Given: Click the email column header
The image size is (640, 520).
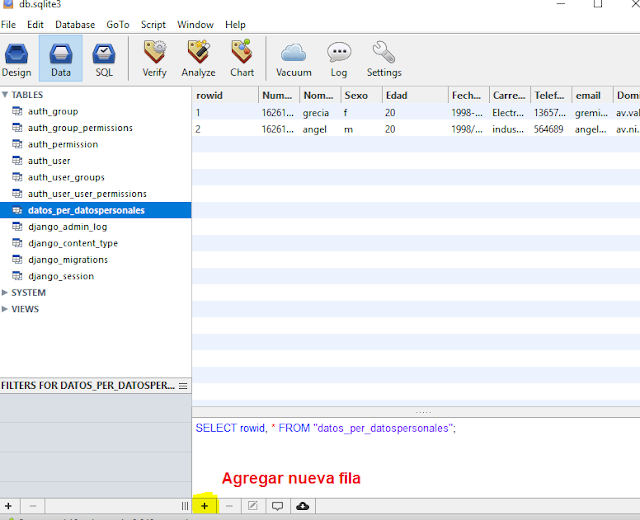Looking at the screenshot, I should point(592,95).
